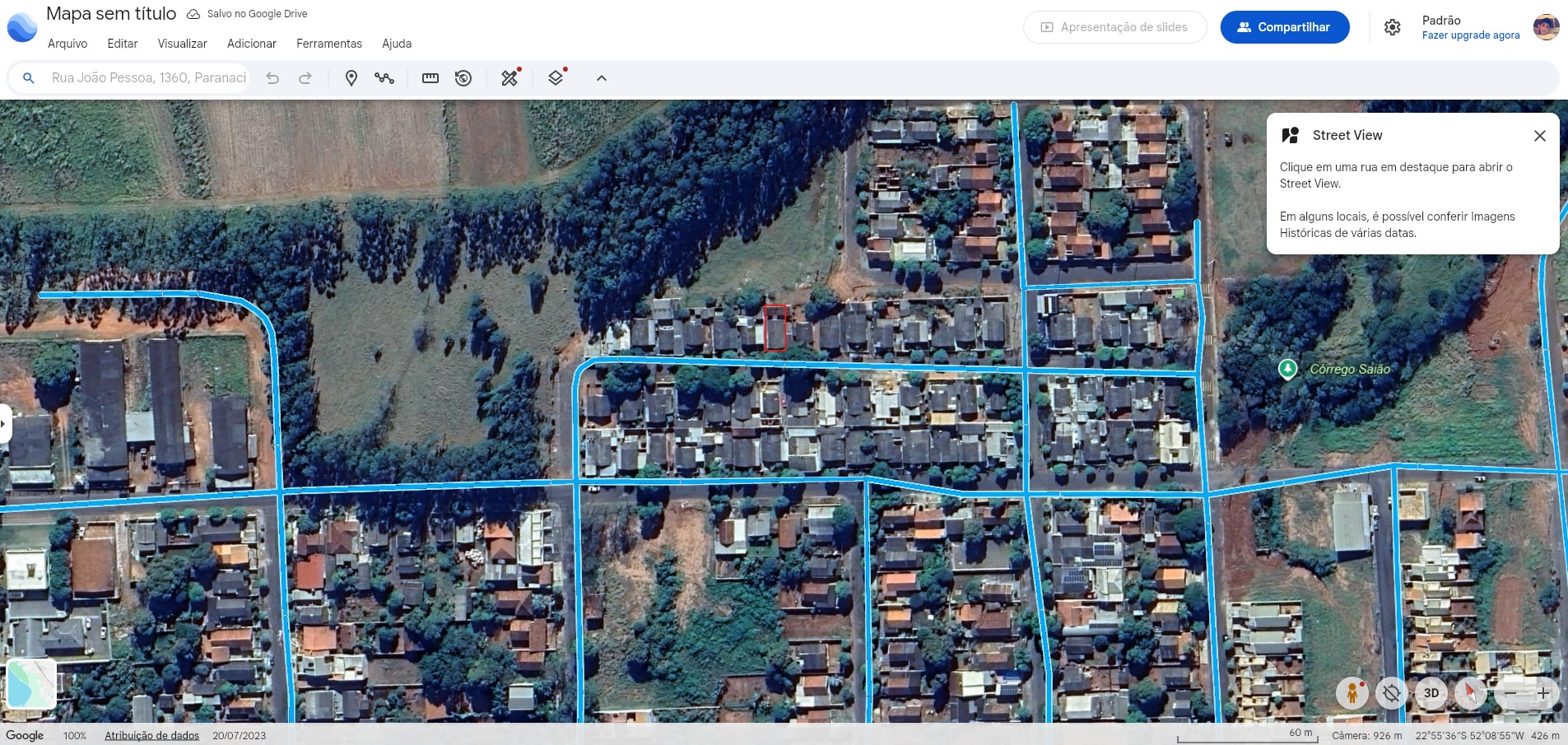Collapse the toolbar with the chevron

click(x=602, y=78)
